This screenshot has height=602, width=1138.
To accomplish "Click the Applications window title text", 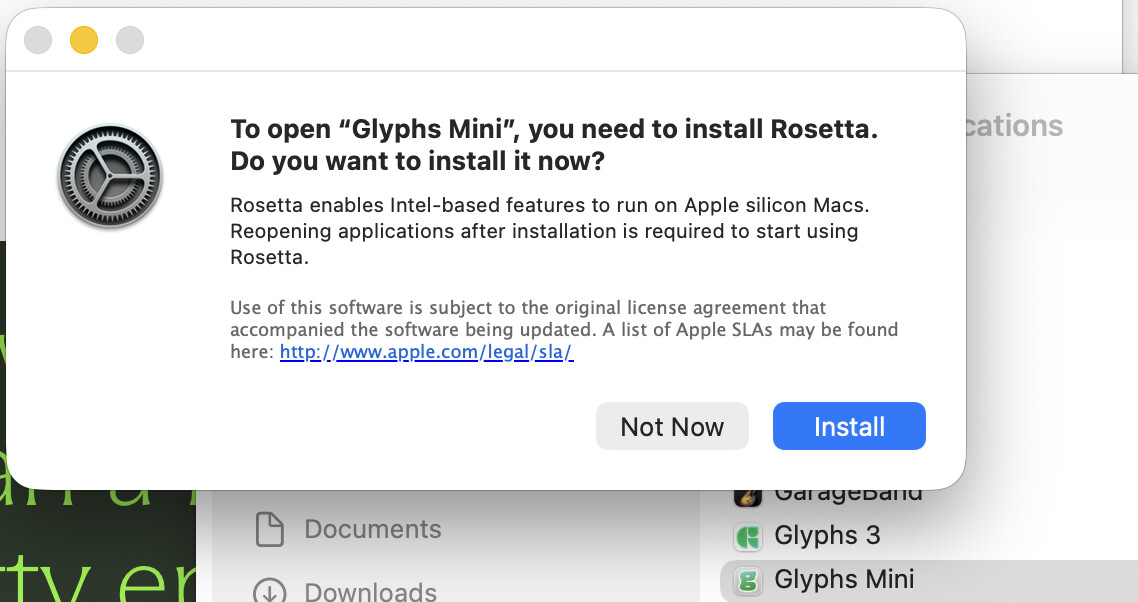I will coord(1015,126).
